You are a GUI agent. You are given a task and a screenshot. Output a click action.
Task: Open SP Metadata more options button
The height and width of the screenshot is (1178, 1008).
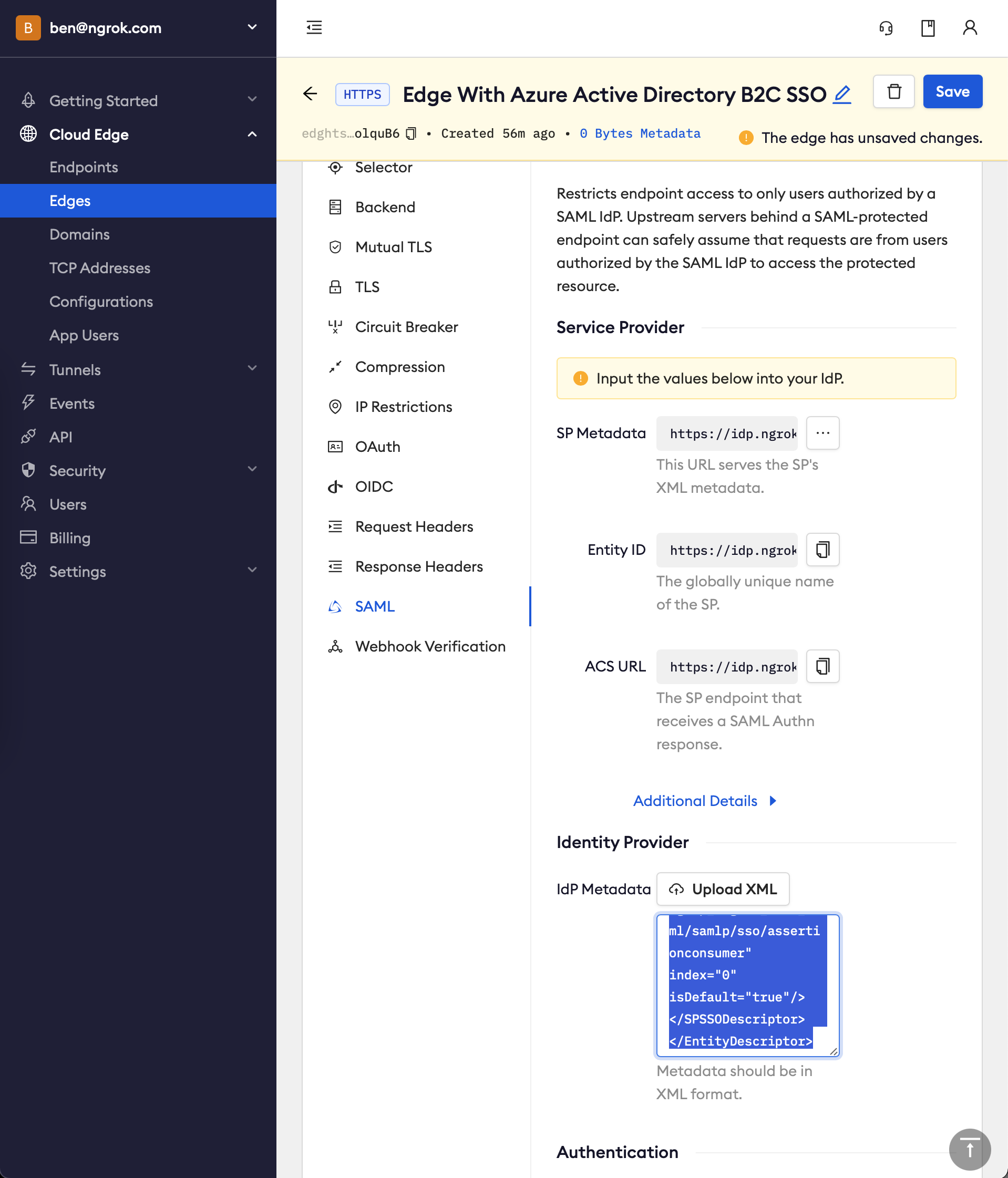[822, 433]
